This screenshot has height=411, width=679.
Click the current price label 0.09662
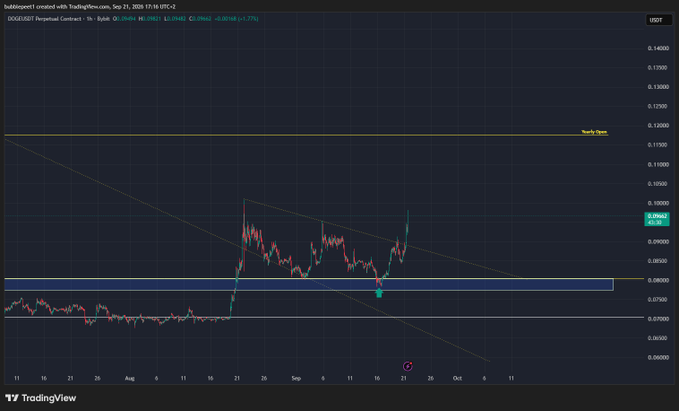point(658,219)
